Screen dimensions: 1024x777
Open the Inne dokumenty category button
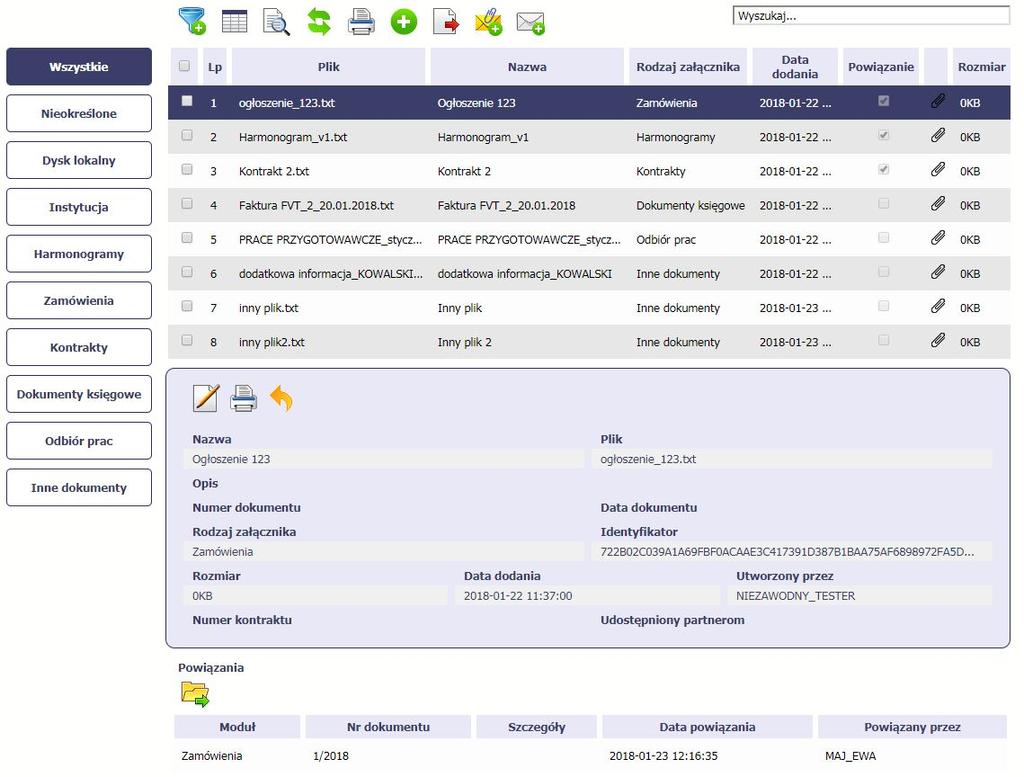click(x=79, y=488)
